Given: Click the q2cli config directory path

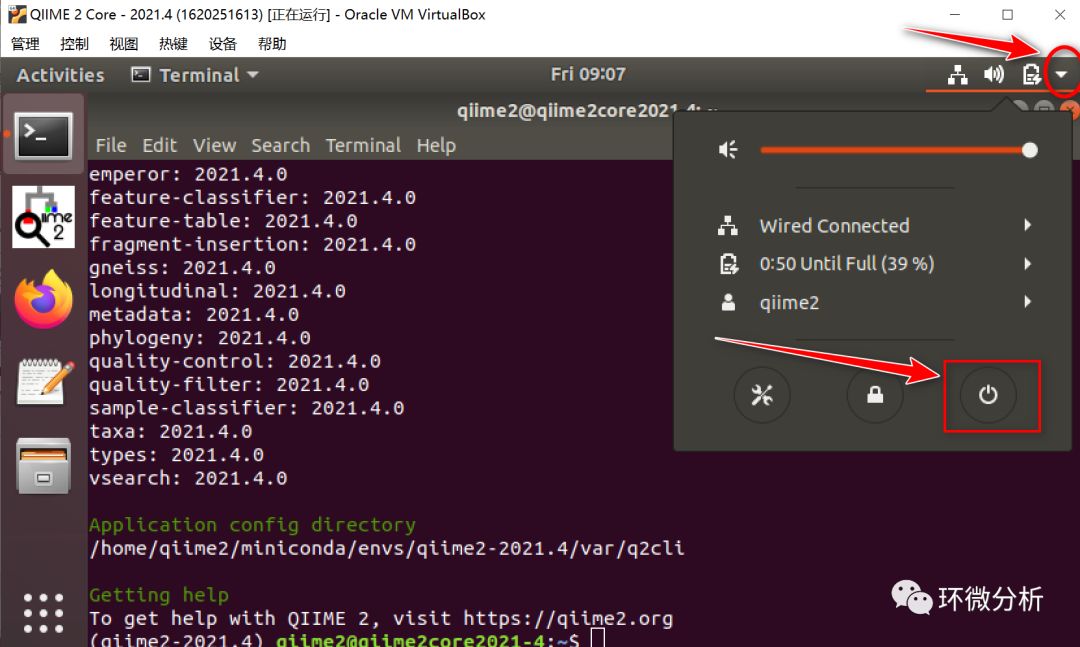Looking at the screenshot, I should (386, 548).
